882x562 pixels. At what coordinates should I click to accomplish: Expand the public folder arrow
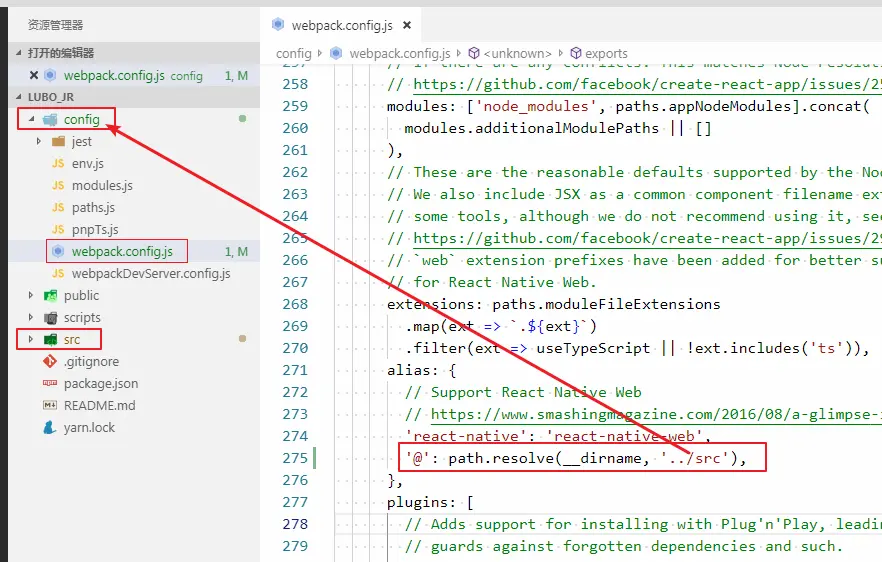pos(31,295)
